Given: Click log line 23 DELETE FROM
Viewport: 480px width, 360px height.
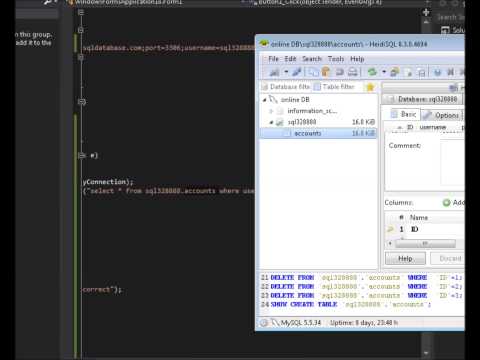Looking at the screenshot, I should click(361, 295).
